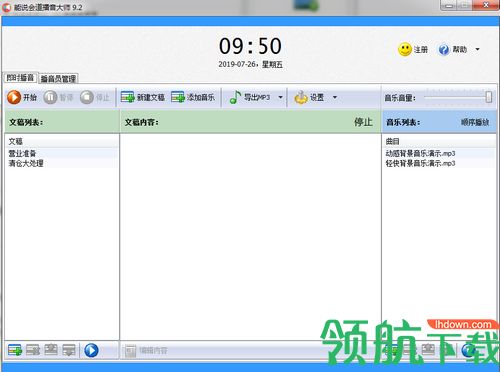500x372 pixels.
Task: Click the move-down icon below script list
Action: pyautogui.click(x=69, y=350)
